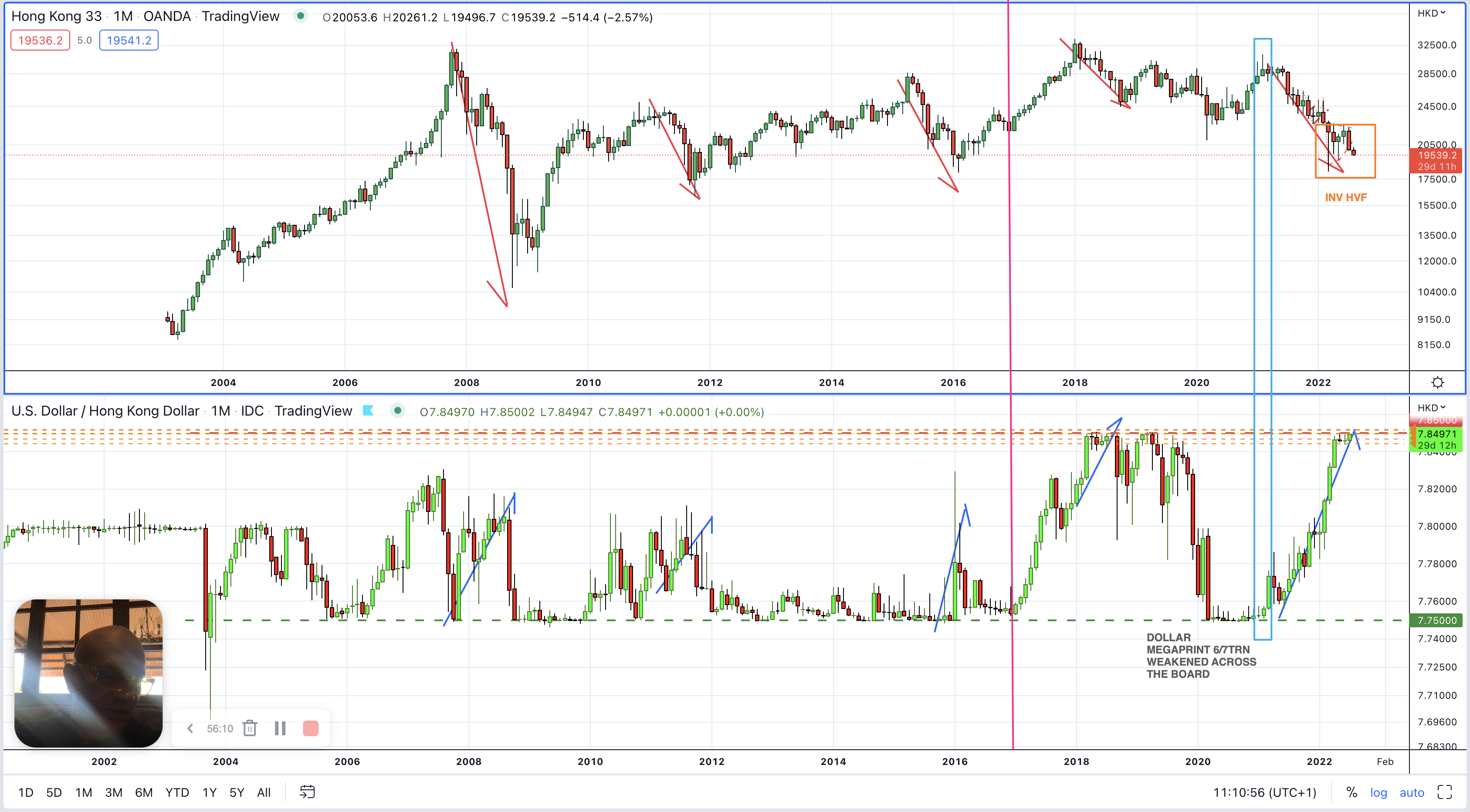Click the cyan flag icon beside USD/HKD title
The height and width of the screenshot is (812, 1470).
(368, 410)
